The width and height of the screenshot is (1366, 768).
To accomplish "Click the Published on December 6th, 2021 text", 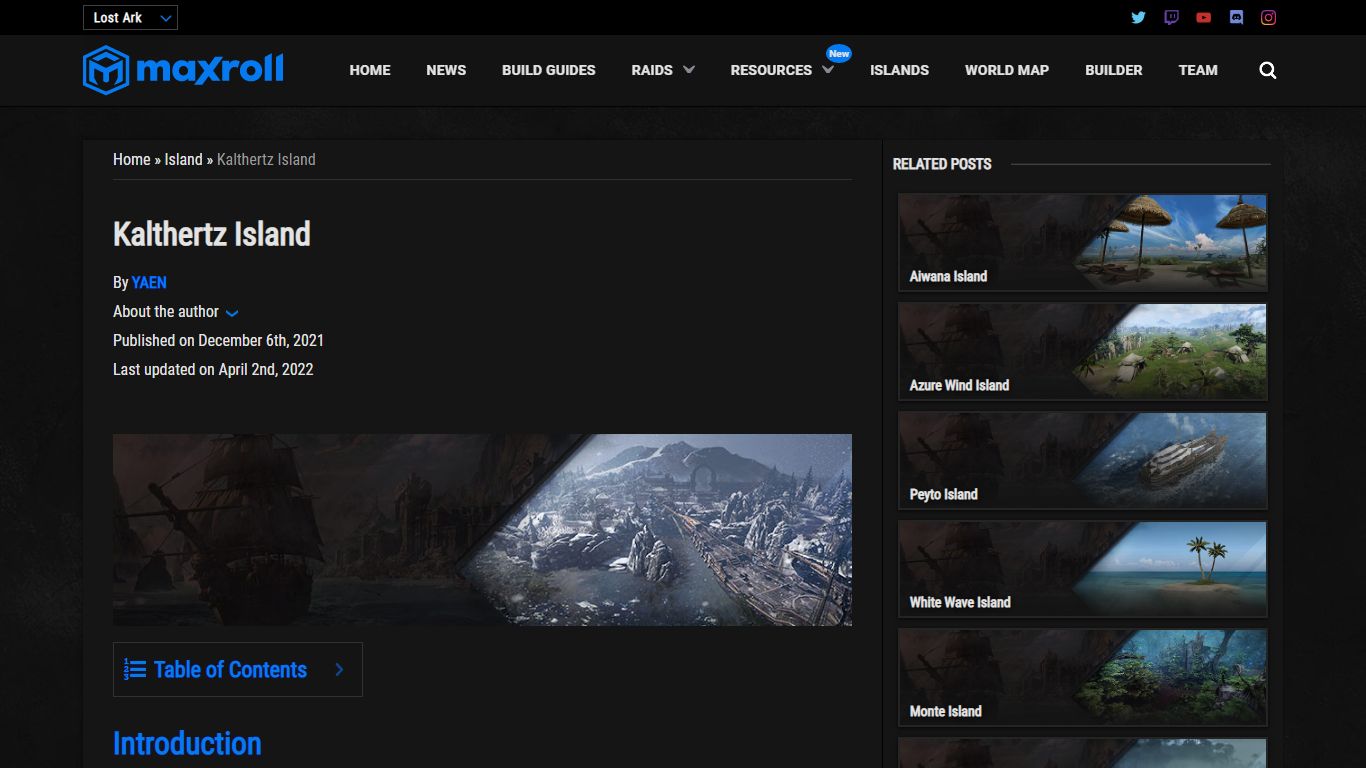I will coord(218,340).
